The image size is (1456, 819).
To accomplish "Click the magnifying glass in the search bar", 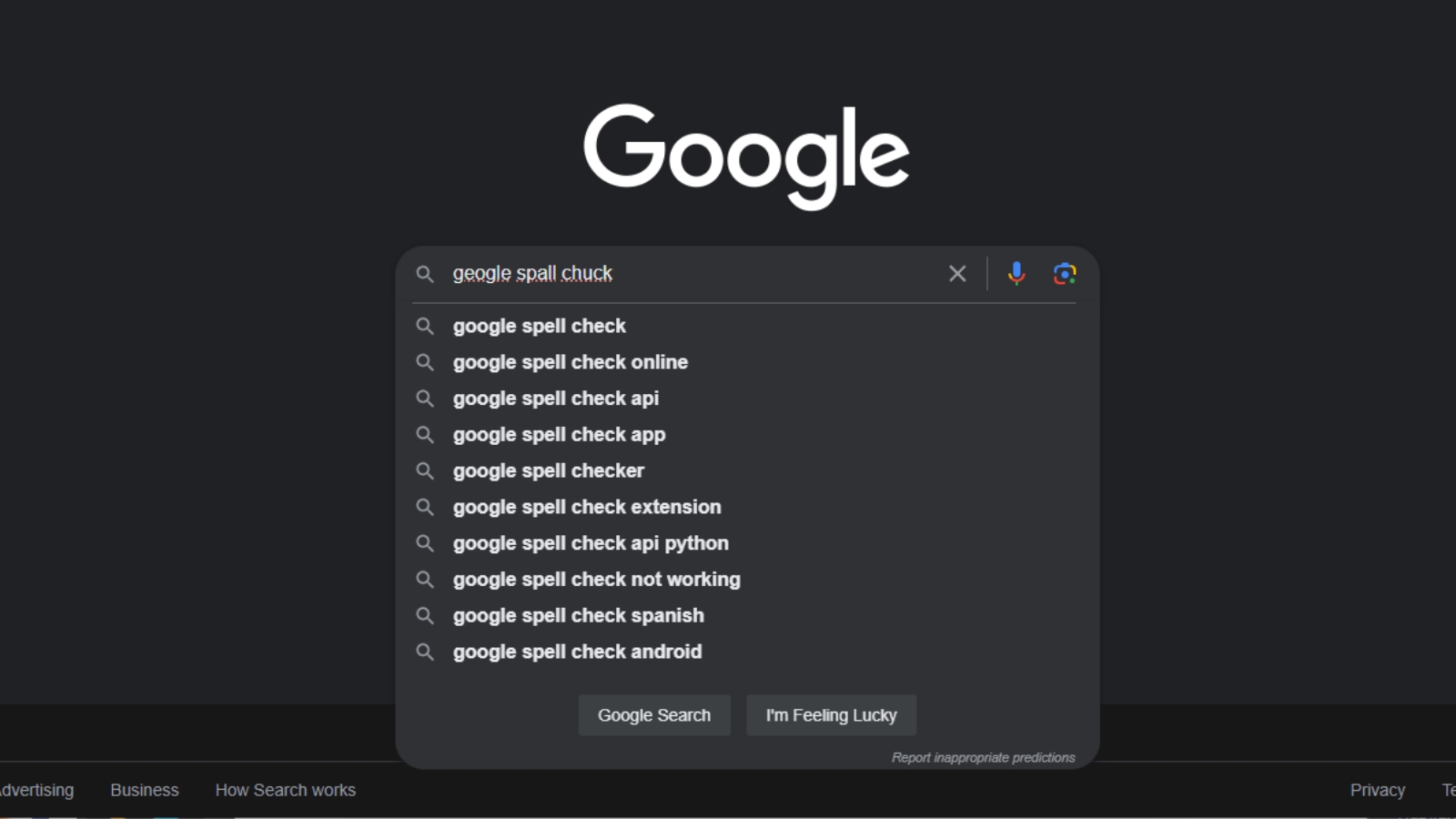I will pos(425,274).
